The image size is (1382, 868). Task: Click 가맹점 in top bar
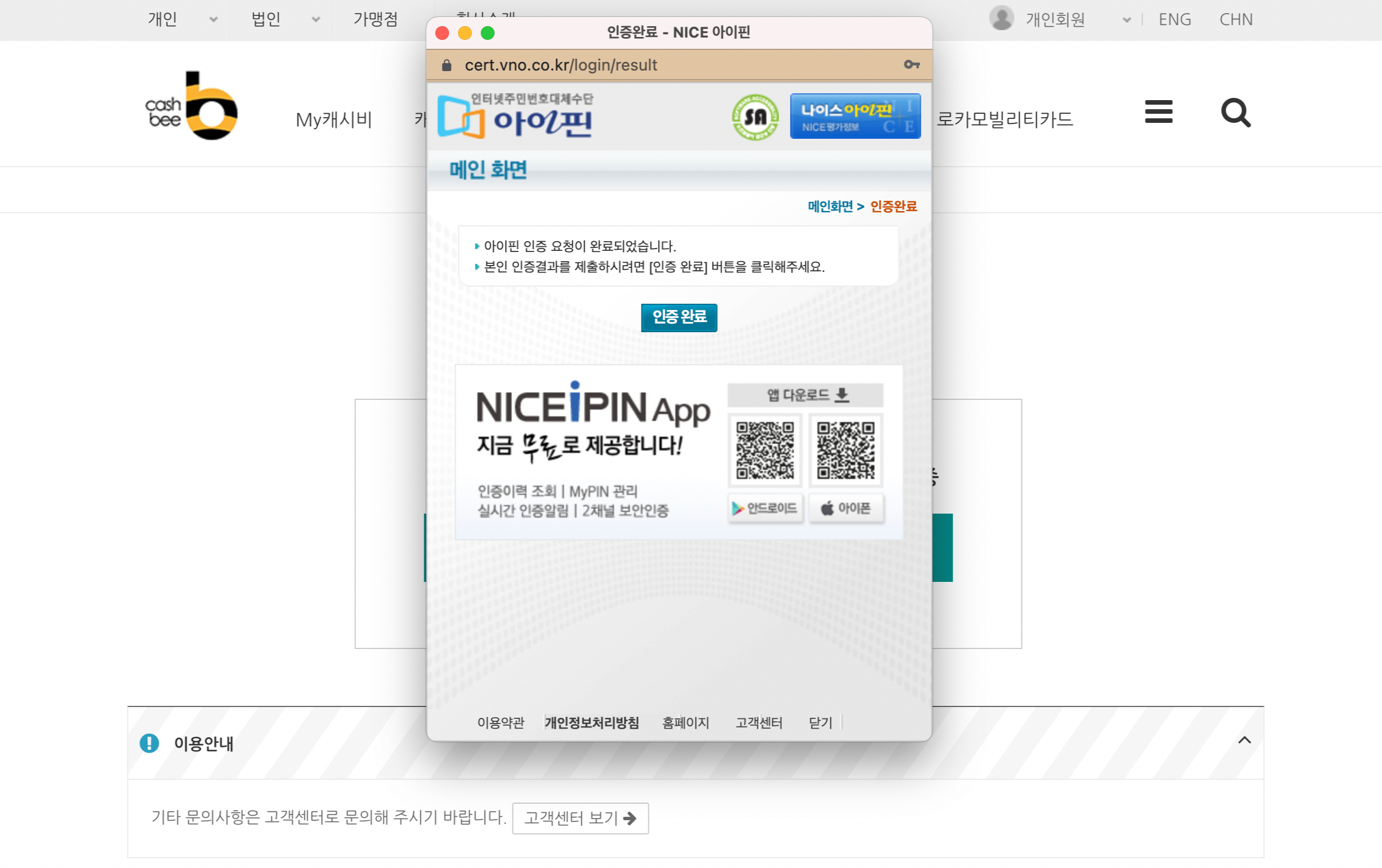(x=375, y=19)
